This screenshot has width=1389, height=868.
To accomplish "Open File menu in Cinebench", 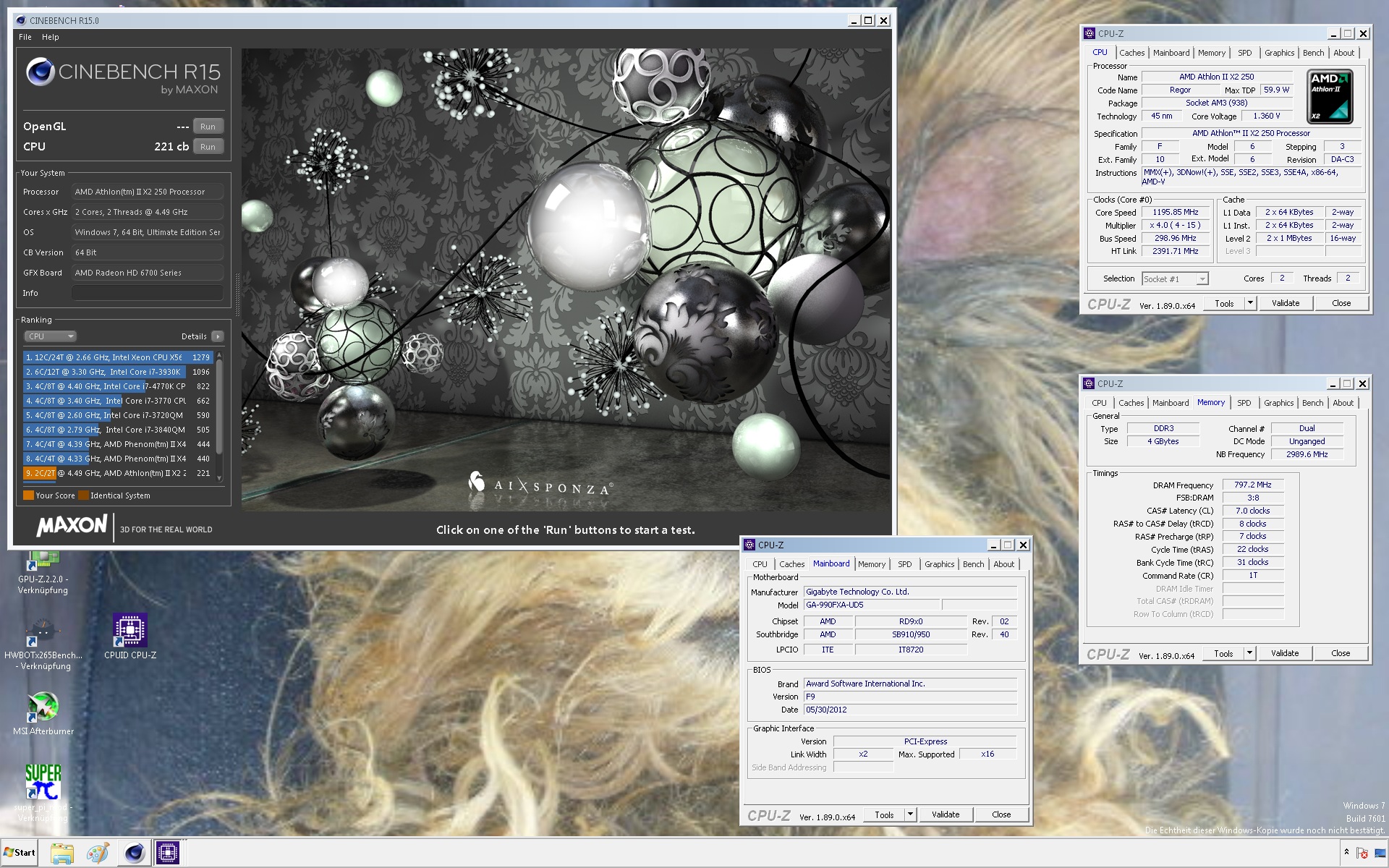I will pos(25,37).
